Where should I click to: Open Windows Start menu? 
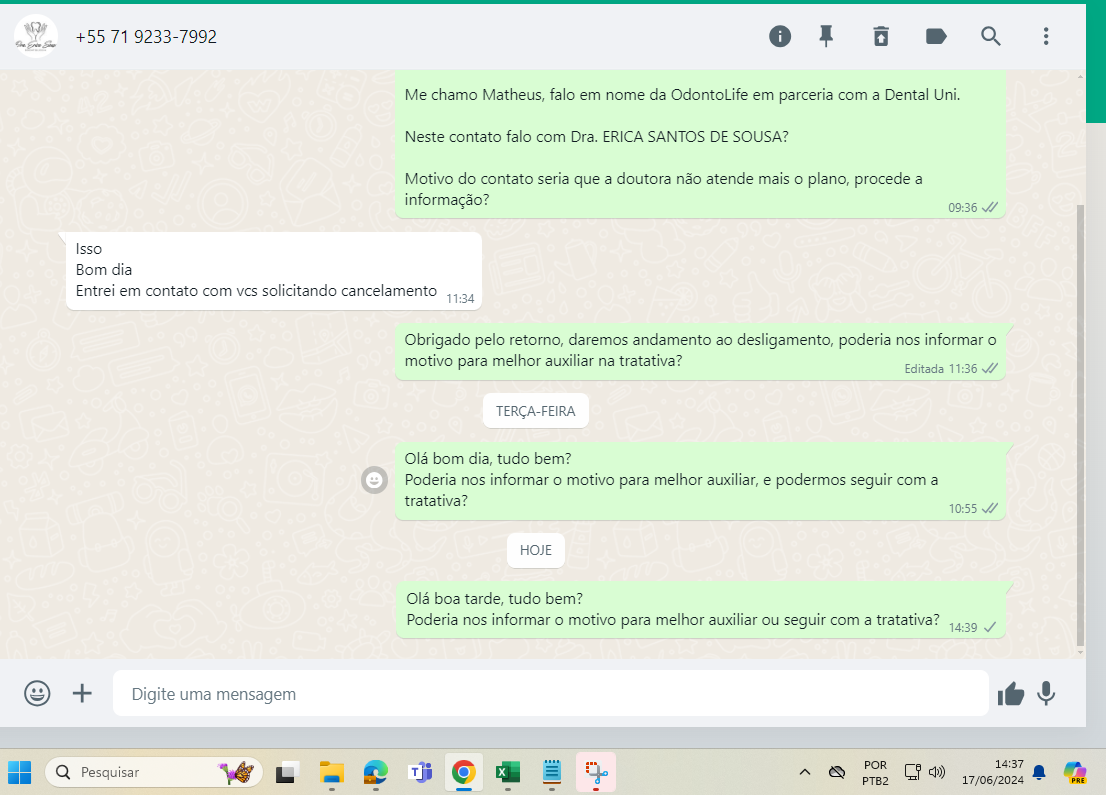click(20, 772)
